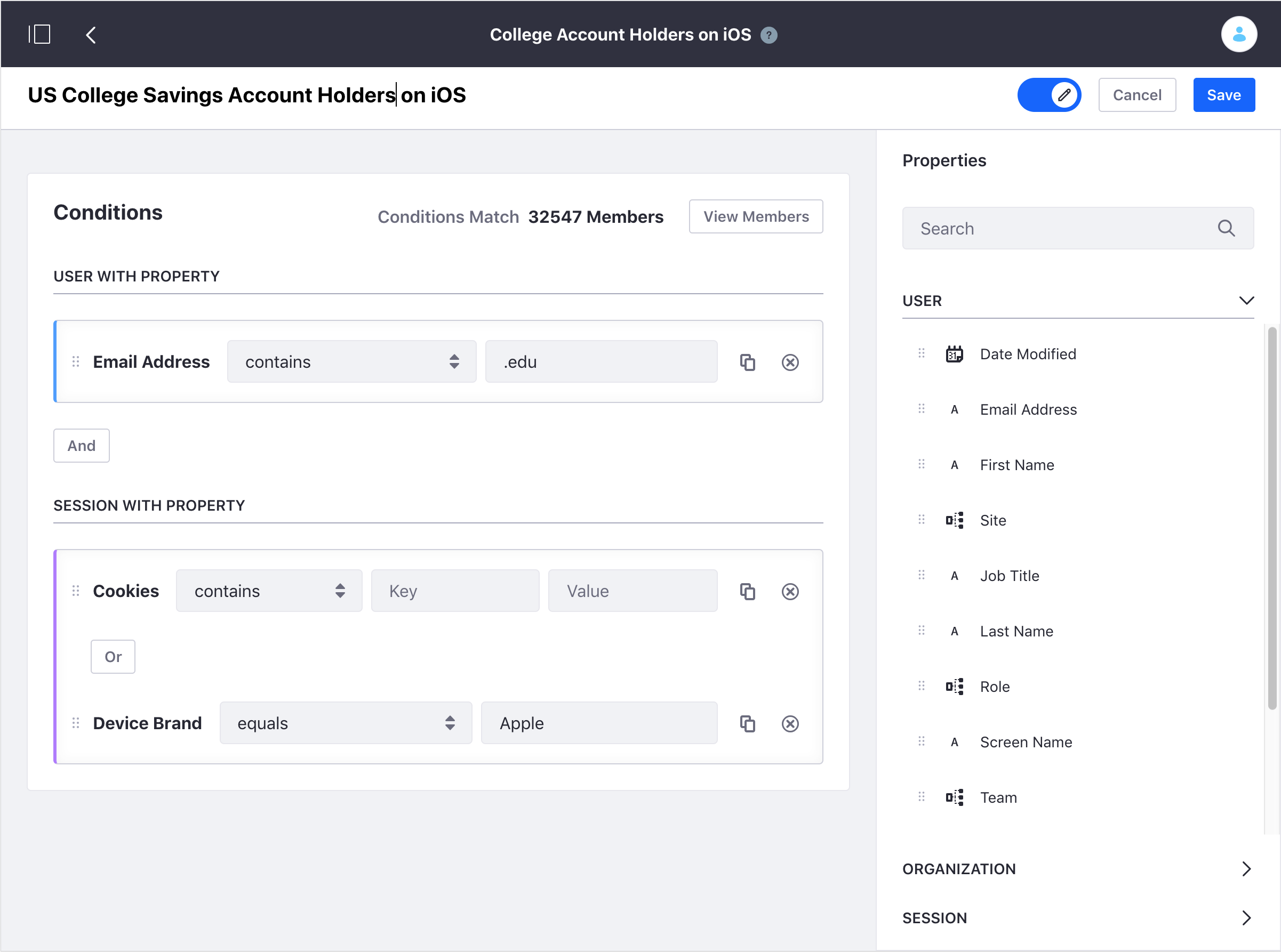Toggle the sidebar panel icon
The width and height of the screenshot is (1281, 952).
(x=40, y=35)
